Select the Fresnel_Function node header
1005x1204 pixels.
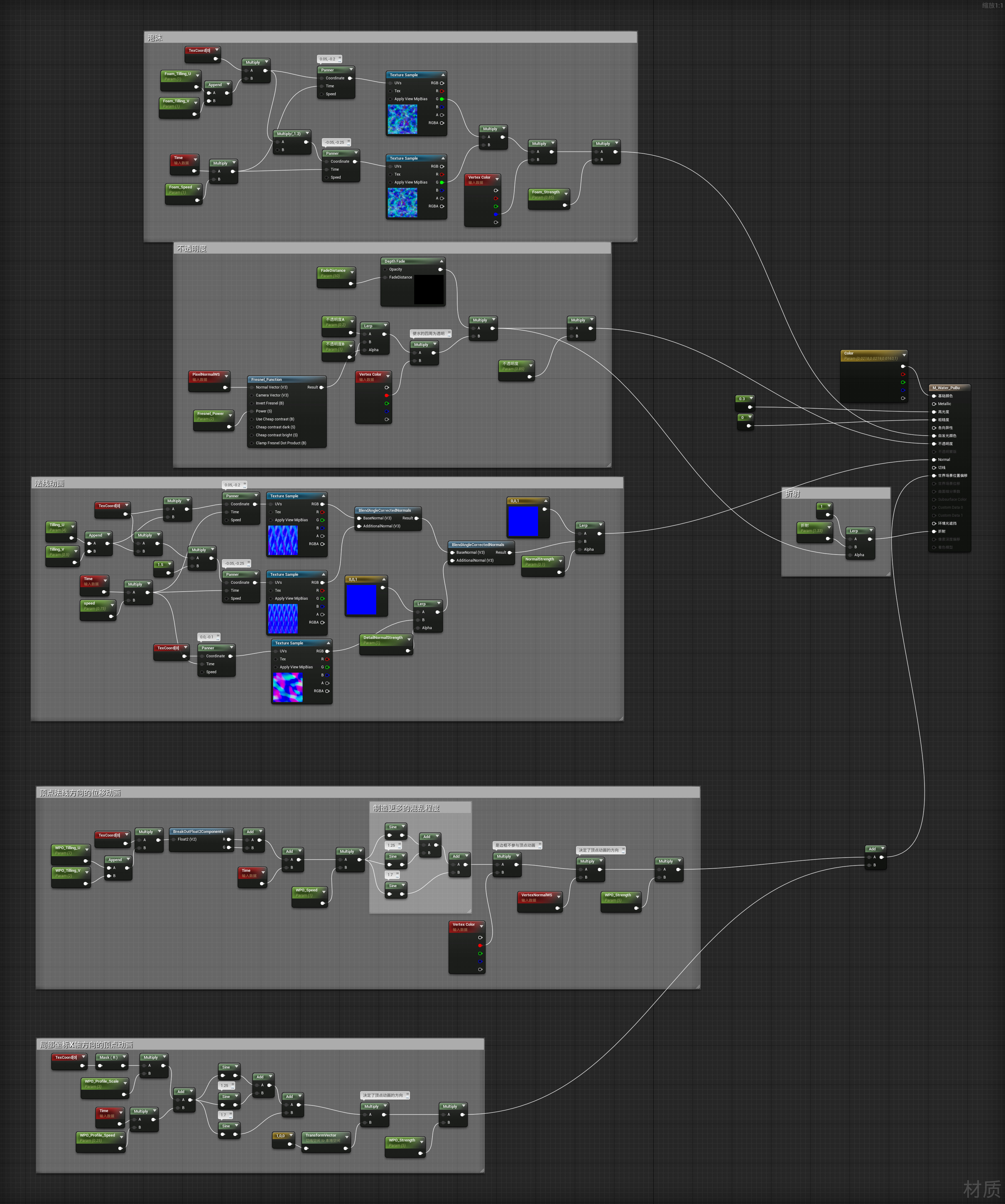coord(267,380)
